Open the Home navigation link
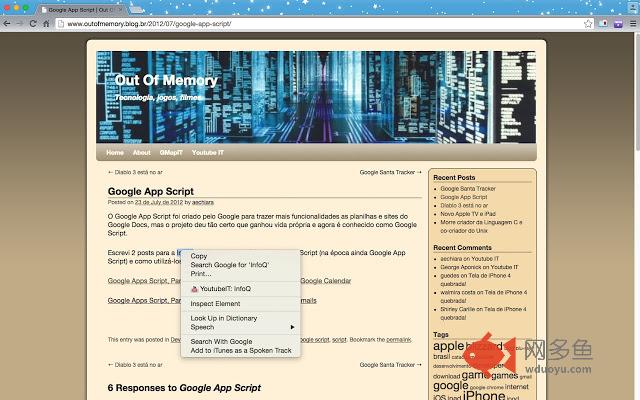 tap(115, 152)
